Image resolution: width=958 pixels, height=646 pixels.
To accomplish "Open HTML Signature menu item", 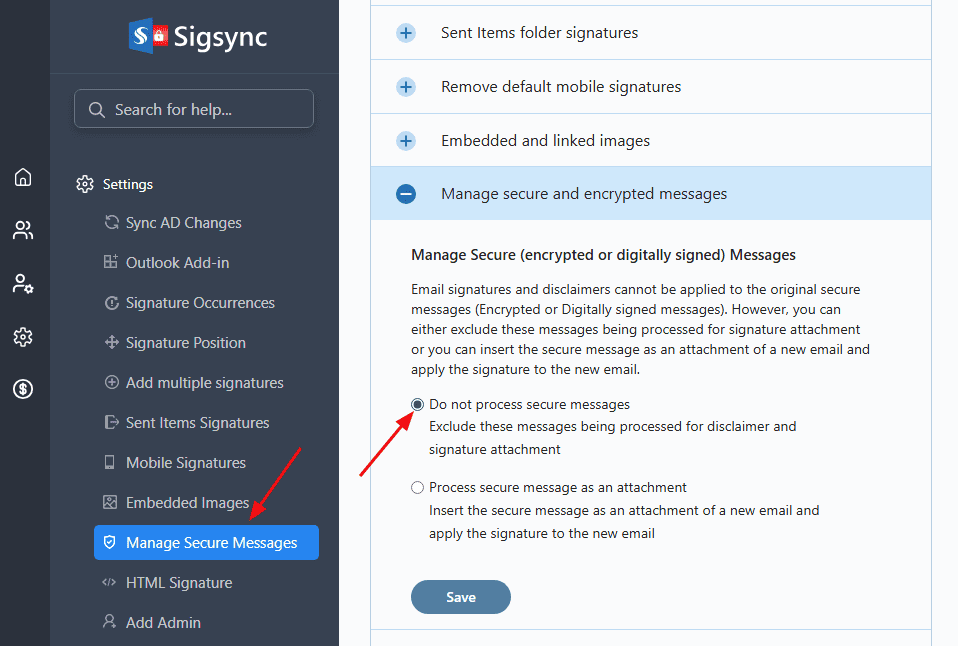I will (x=178, y=583).
